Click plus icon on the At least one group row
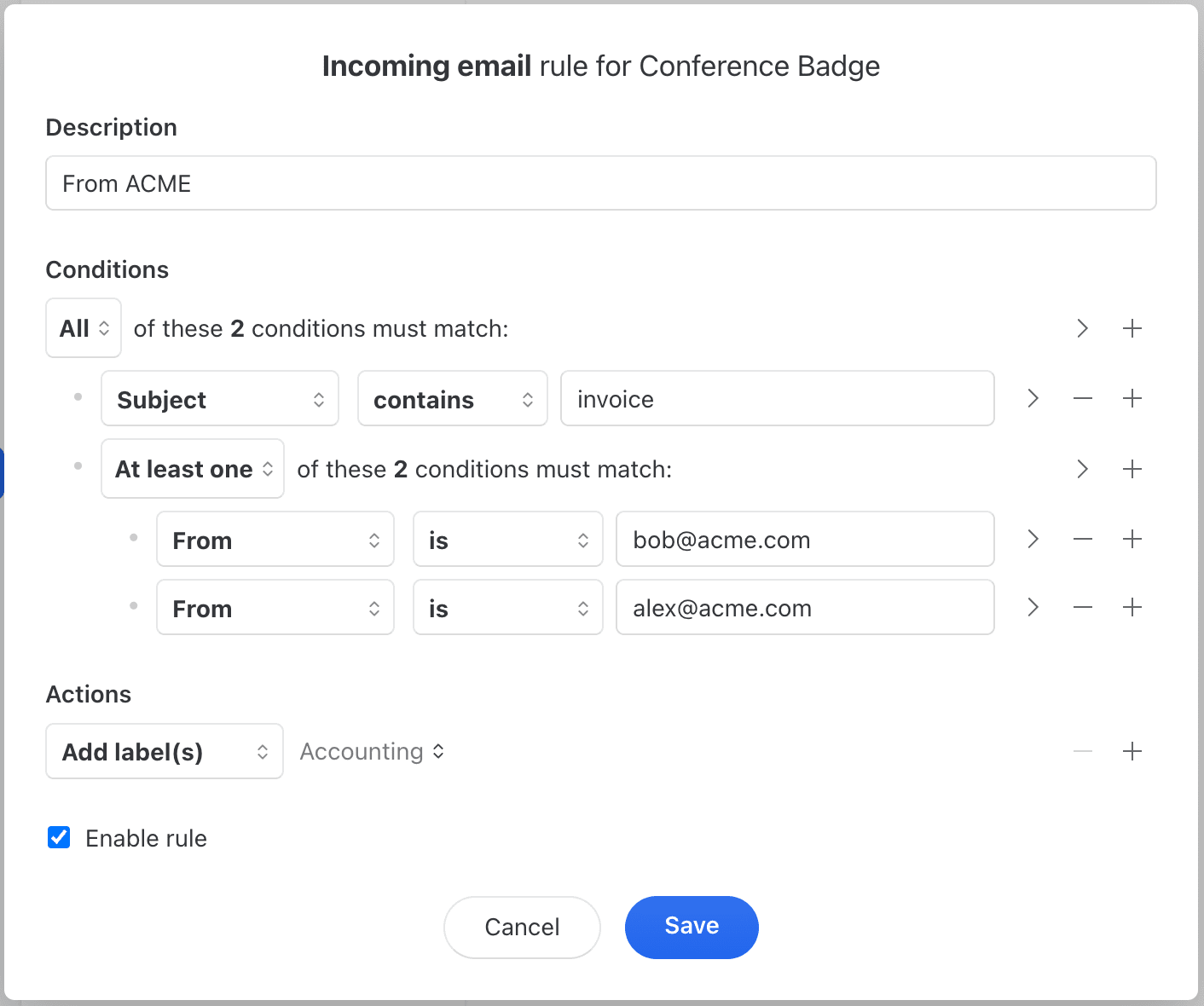The height and width of the screenshot is (1006, 1204). click(x=1132, y=469)
